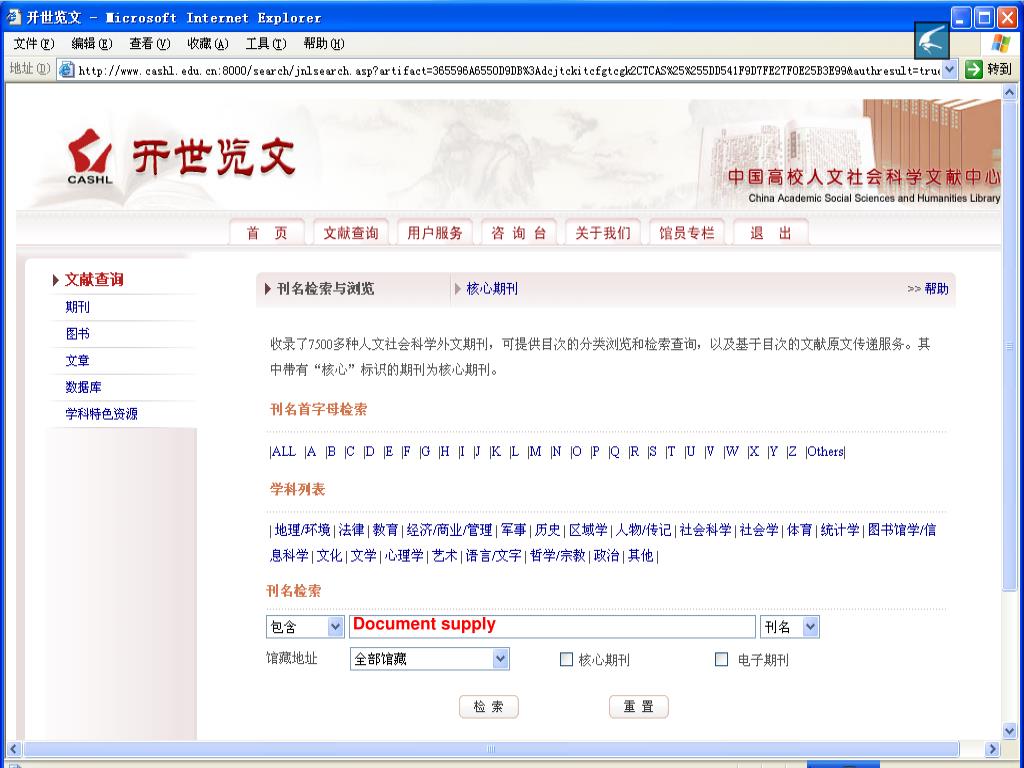The height and width of the screenshot is (768, 1024).
Task: Click the 退出 logout tab
Action: (771, 233)
